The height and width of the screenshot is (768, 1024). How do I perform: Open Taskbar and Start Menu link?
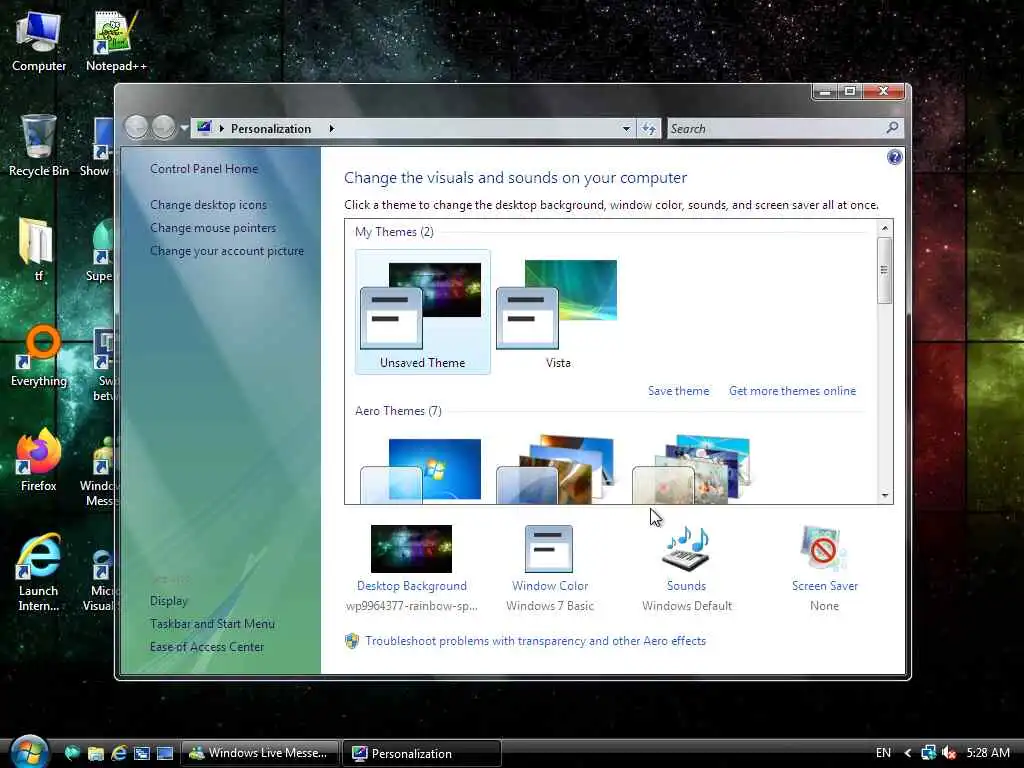(x=212, y=624)
